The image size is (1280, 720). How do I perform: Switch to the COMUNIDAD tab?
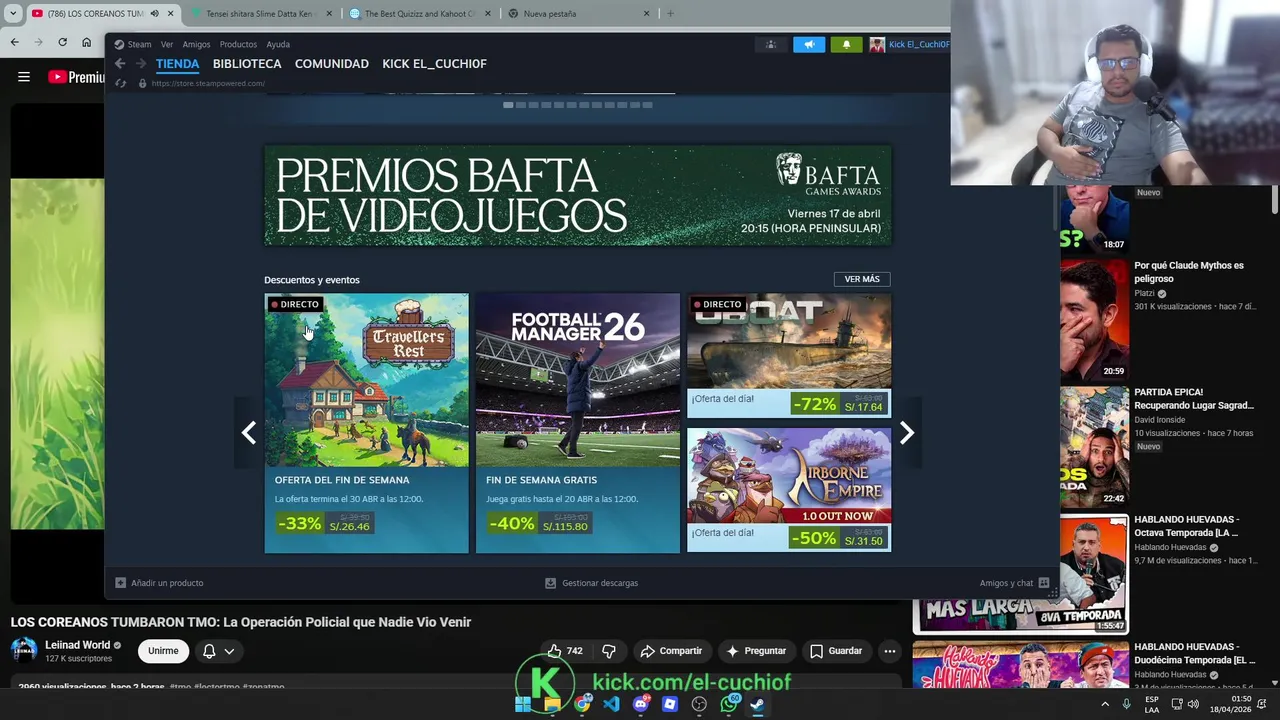332,64
